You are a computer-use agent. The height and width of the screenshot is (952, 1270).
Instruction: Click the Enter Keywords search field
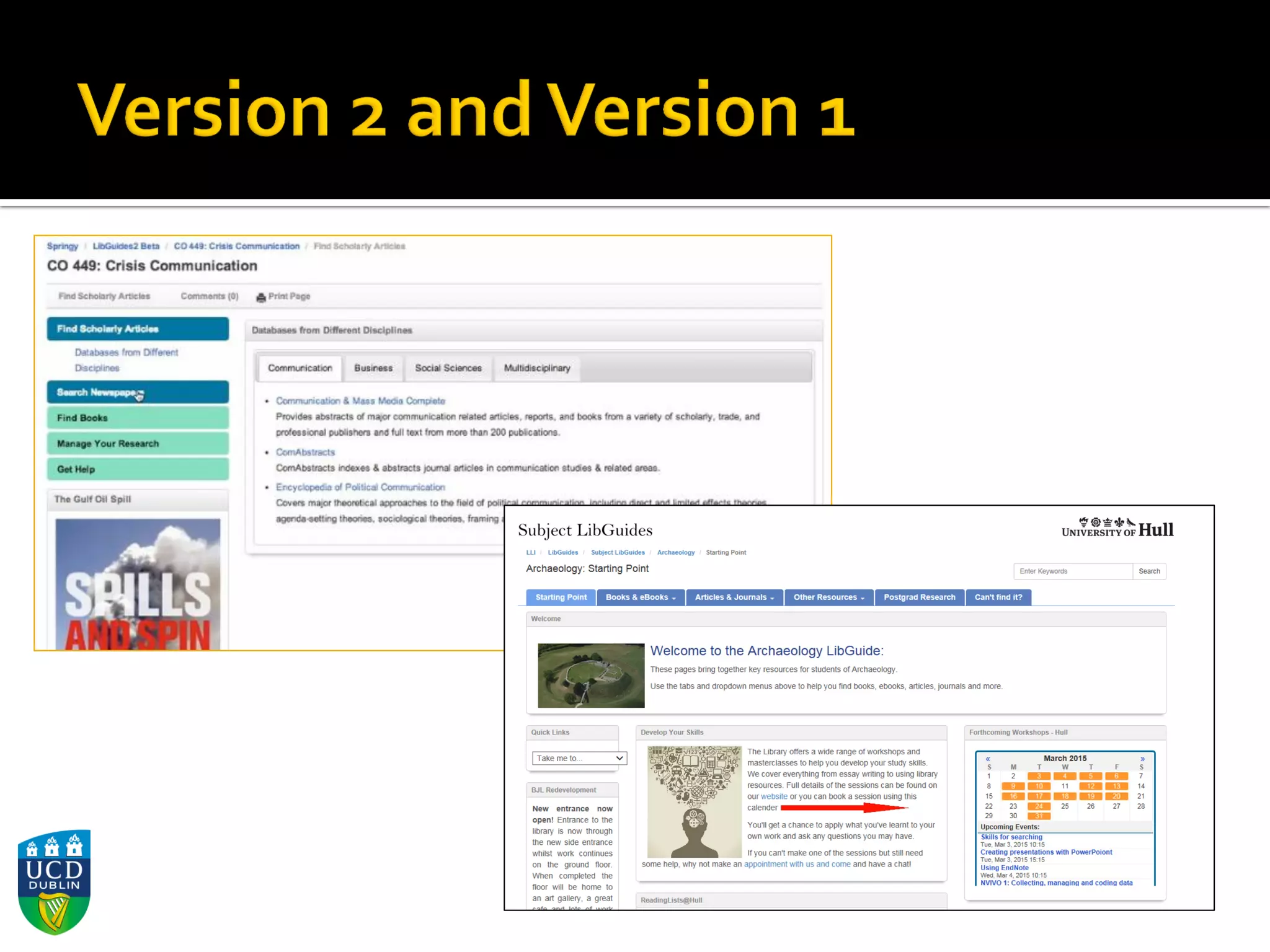coord(1072,571)
